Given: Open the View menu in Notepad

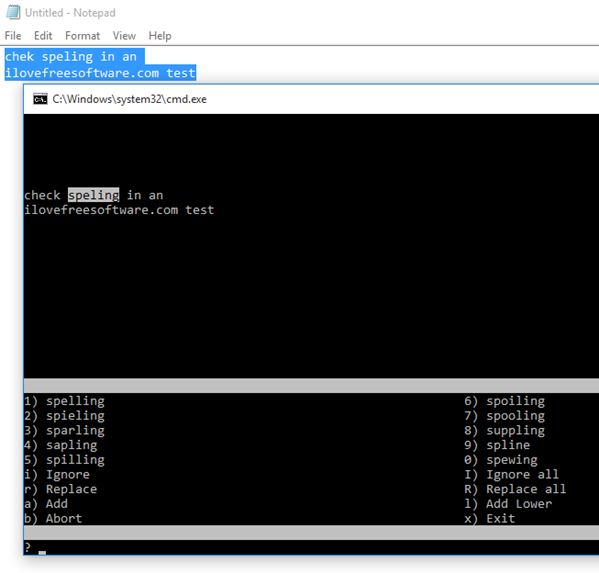Looking at the screenshot, I should [x=124, y=36].
